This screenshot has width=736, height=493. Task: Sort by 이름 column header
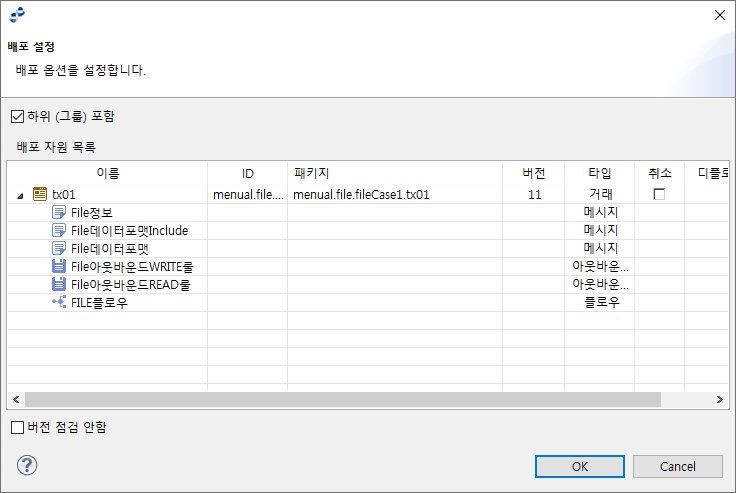tap(107, 173)
